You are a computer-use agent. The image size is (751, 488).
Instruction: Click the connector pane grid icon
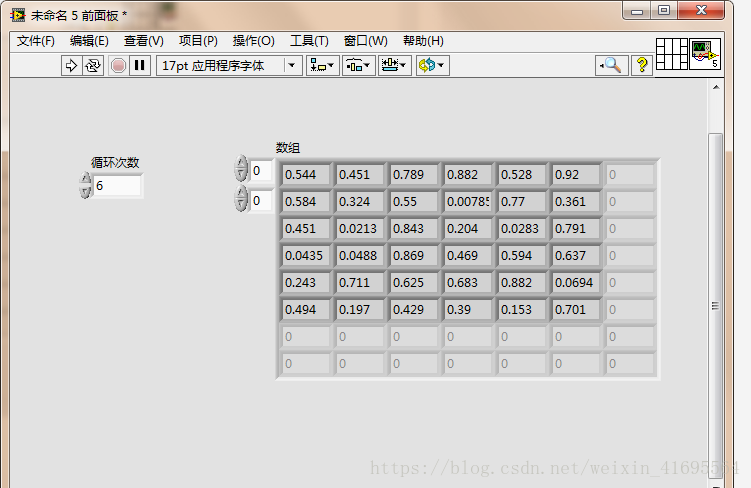671,54
